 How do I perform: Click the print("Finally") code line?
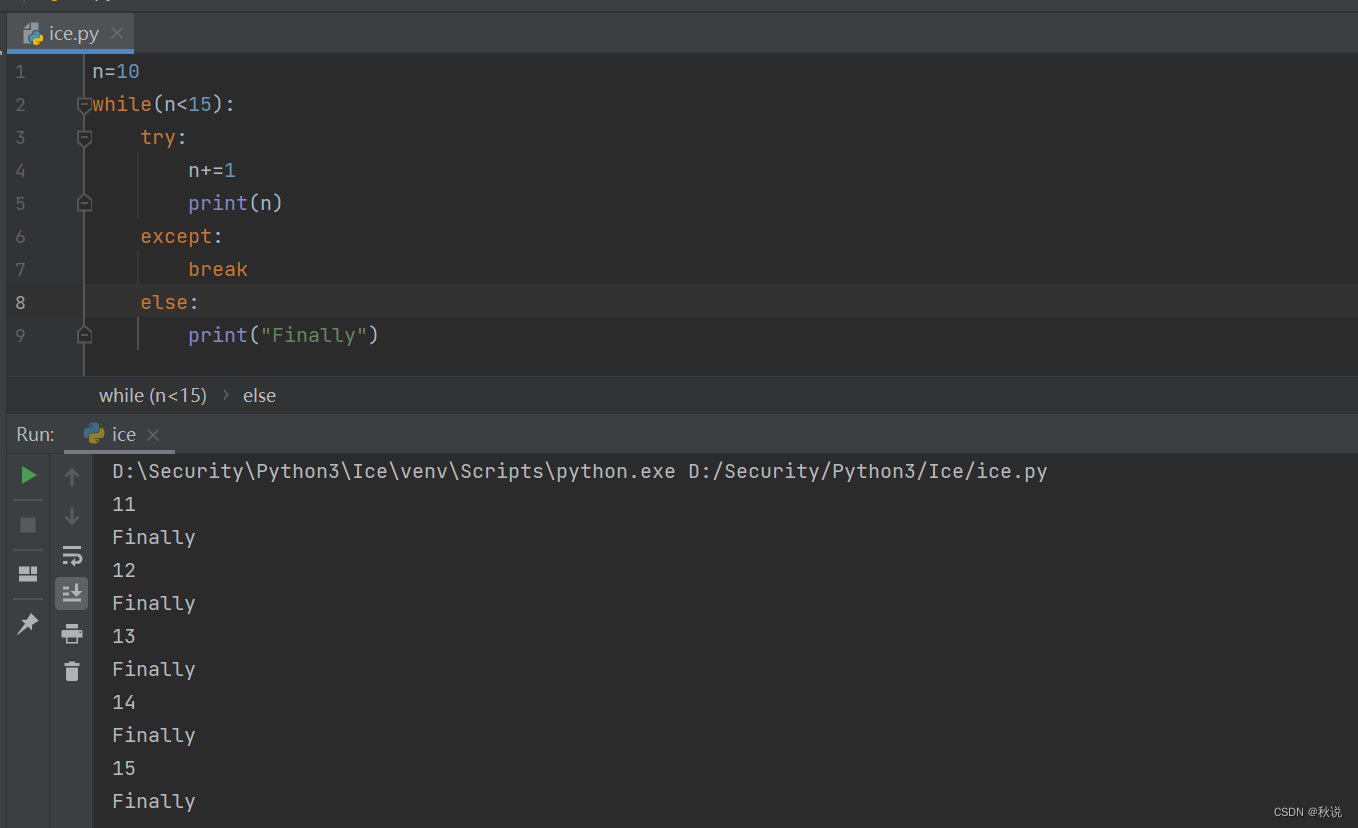point(284,335)
